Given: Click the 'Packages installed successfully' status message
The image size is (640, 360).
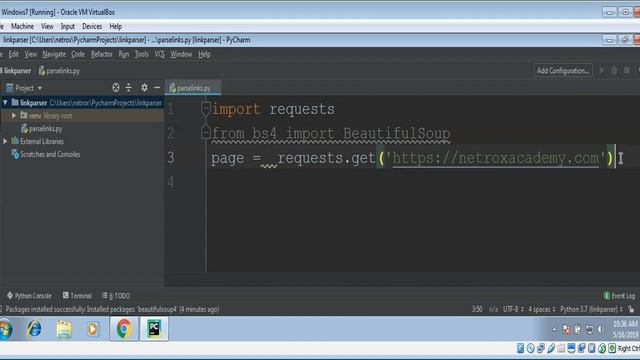Looking at the screenshot, I should click(112, 309).
